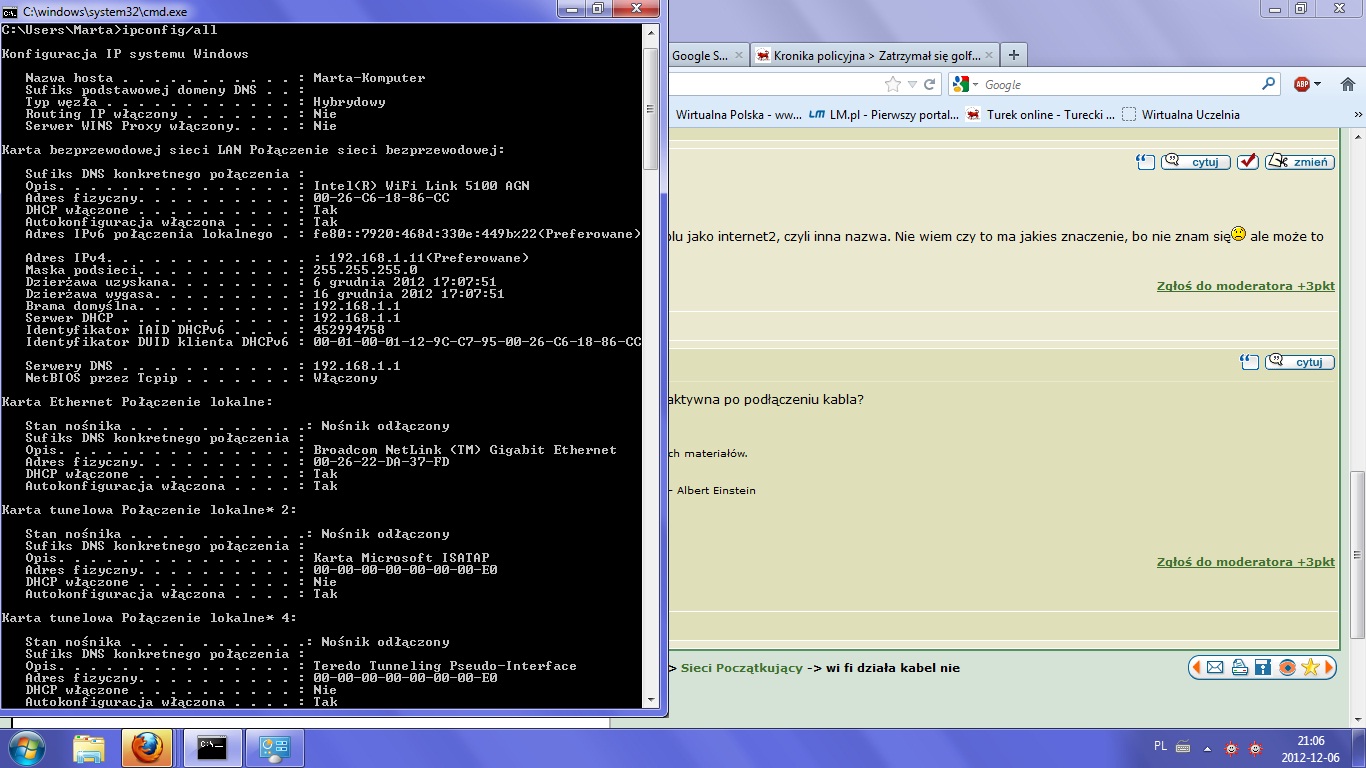Open Windows Explorer from the taskbar
Screen dimensions: 1366x768
pos(89,748)
